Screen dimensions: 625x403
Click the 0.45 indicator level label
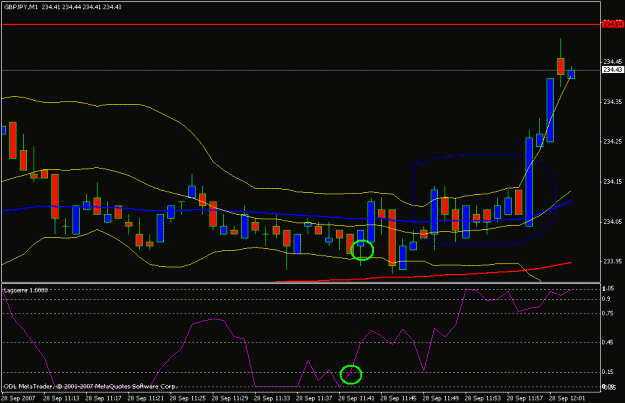coord(608,342)
